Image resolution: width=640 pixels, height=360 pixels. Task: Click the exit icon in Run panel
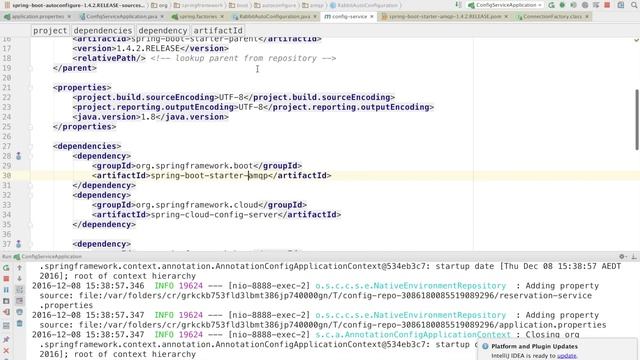click(6, 312)
